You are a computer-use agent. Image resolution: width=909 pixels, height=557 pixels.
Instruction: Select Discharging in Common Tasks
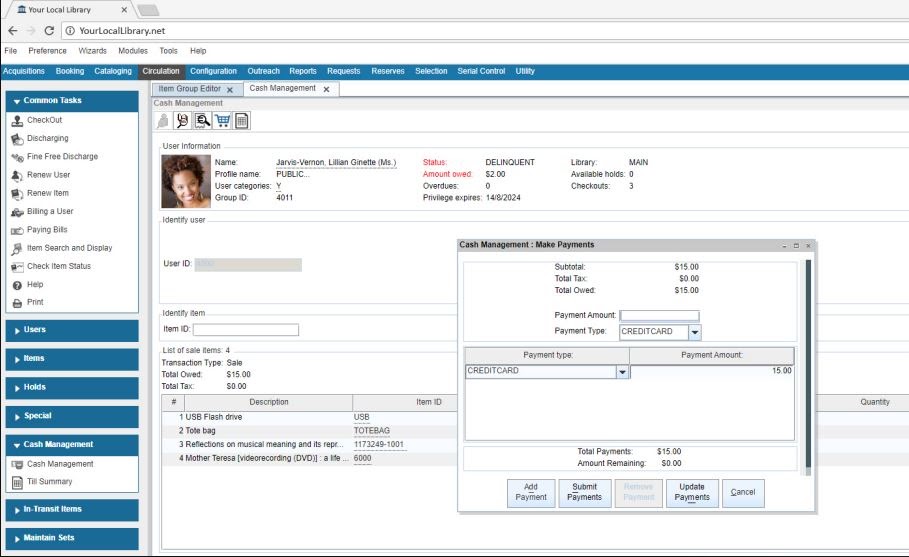pos(47,139)
